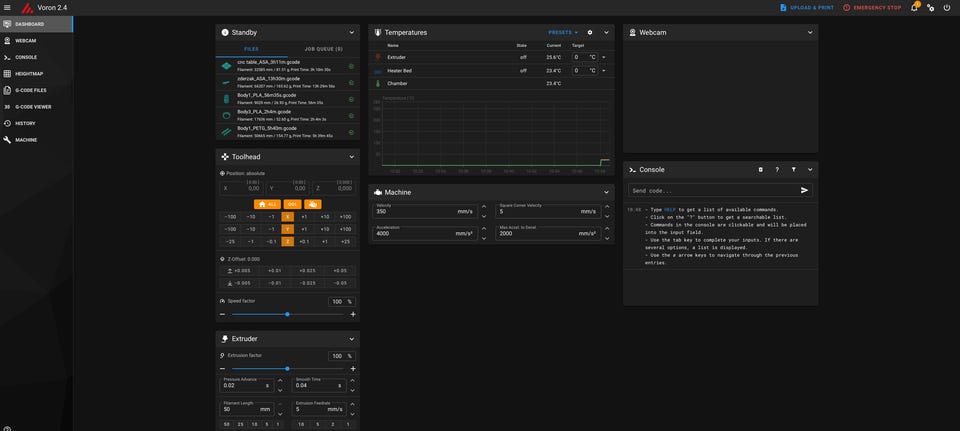This screenshot has width=960, height=431.
Task: Click the Smooth Time input field
Action: click(320, 385)
